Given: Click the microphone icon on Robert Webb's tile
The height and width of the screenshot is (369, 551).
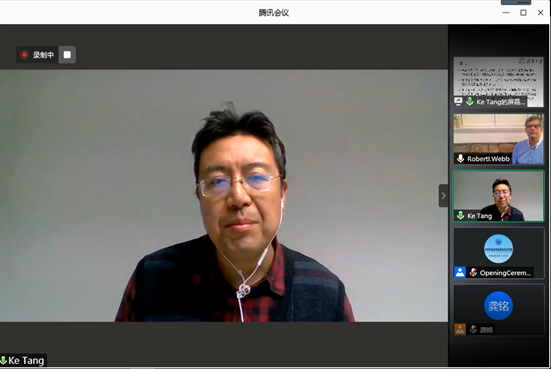Looking at the screenshot, I should tap(460, 158).
